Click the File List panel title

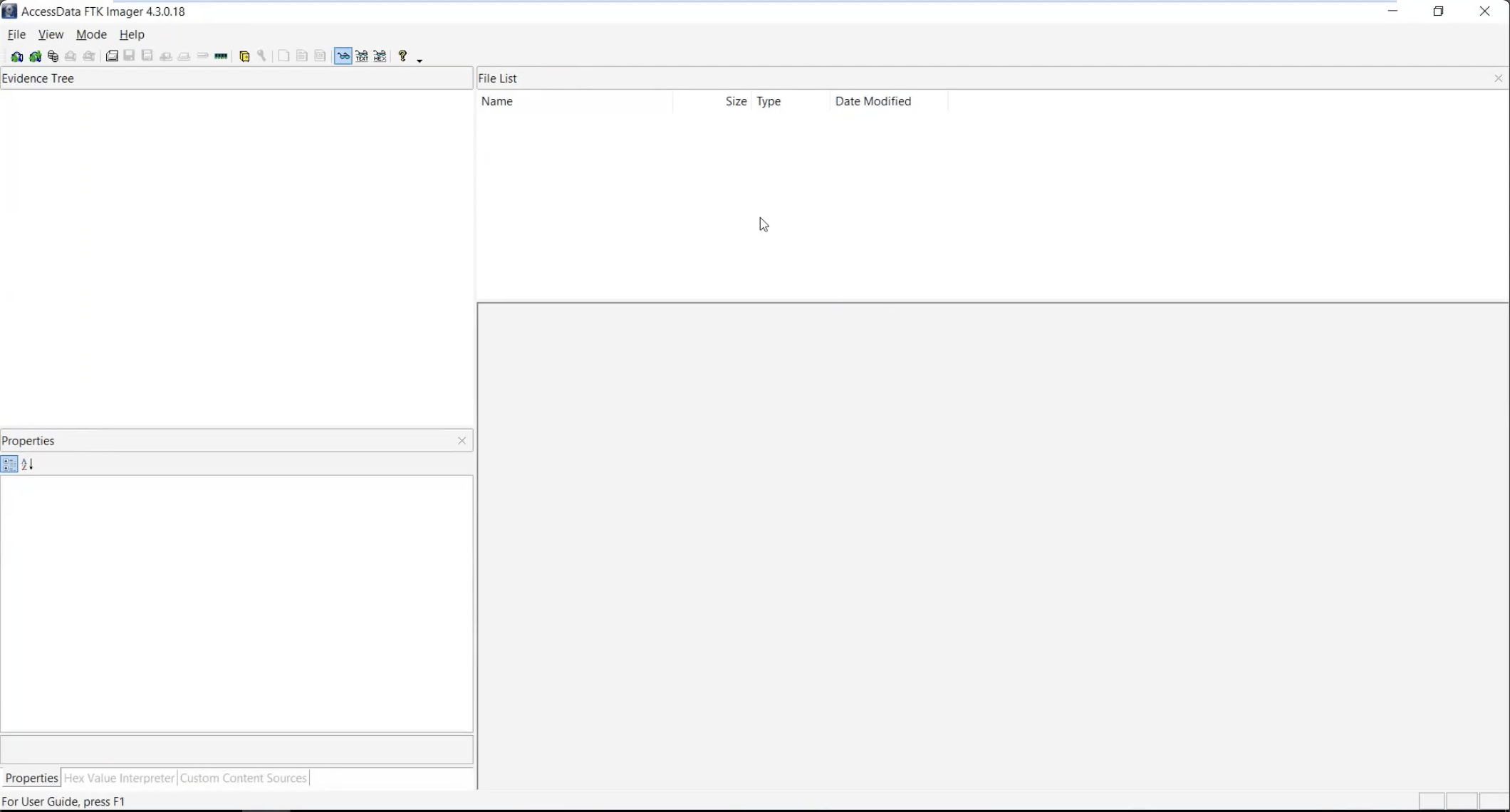click(498, 78)
